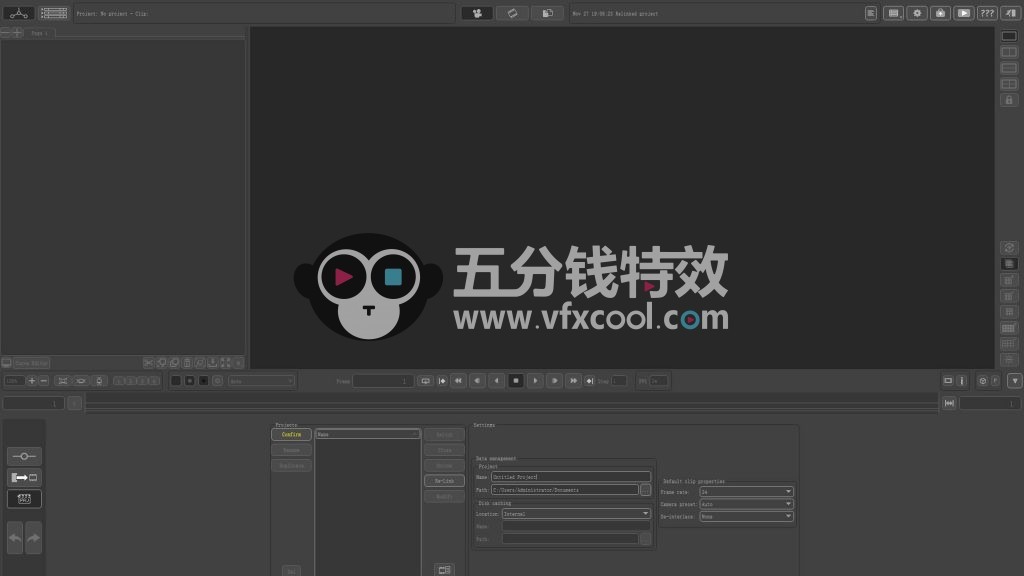Image resolution: width=1024 pixels, height=576 pixels.
Task: Click the middle top-center icon
Action: point(513,13)
